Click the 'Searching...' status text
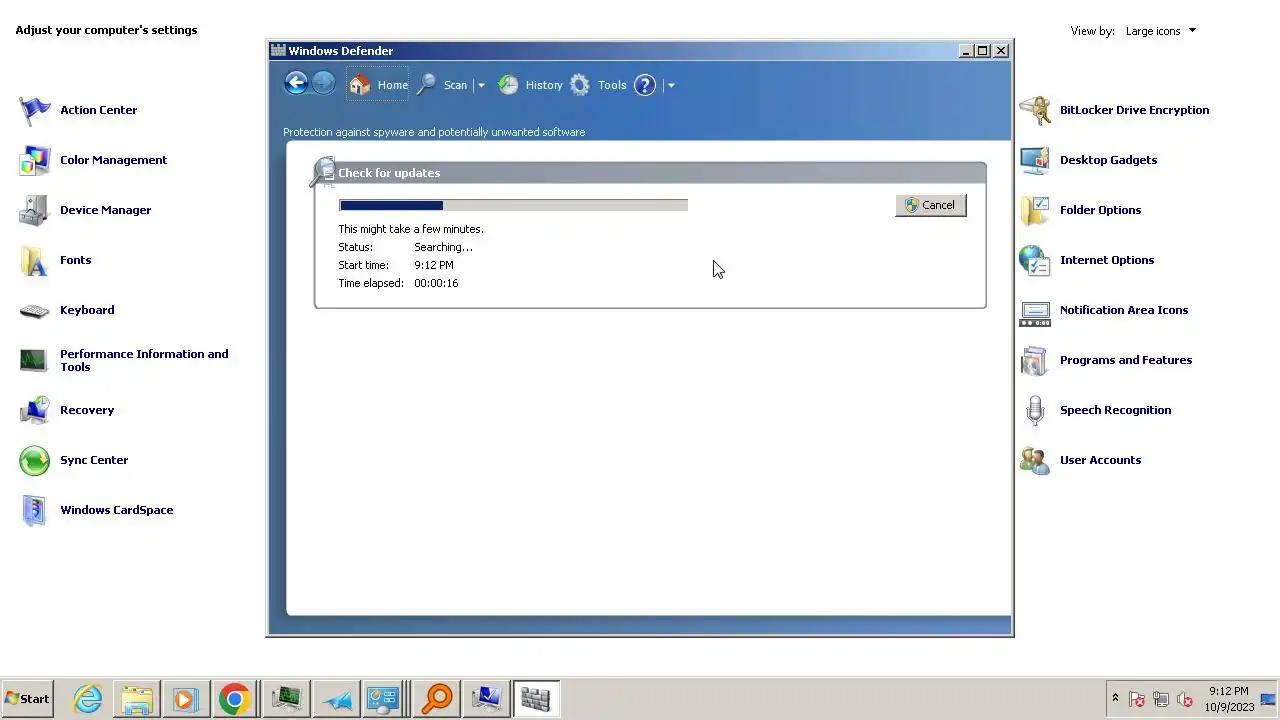 (x=443, y=247)
